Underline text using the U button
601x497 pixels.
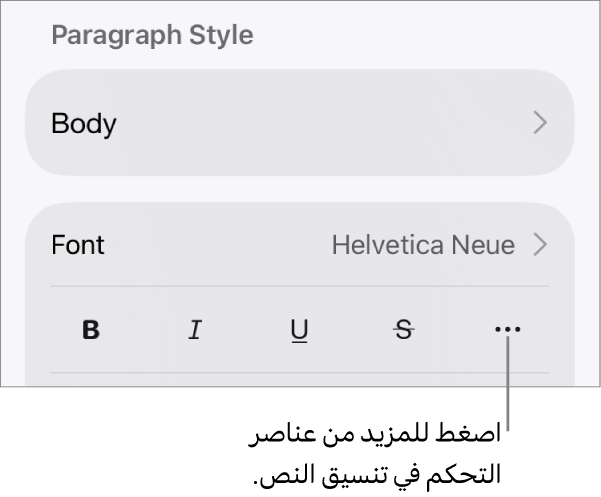(x=299, y=330)
